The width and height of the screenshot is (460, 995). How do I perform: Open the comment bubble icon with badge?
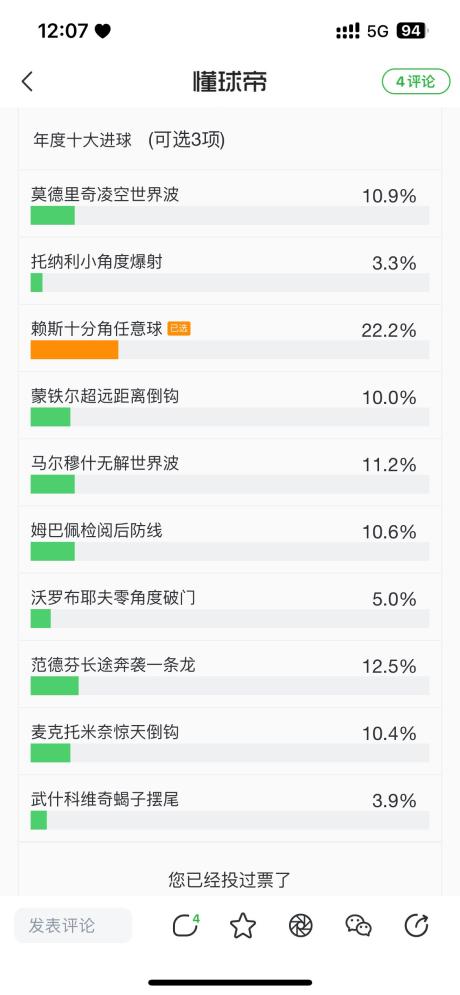coord(185,925)
